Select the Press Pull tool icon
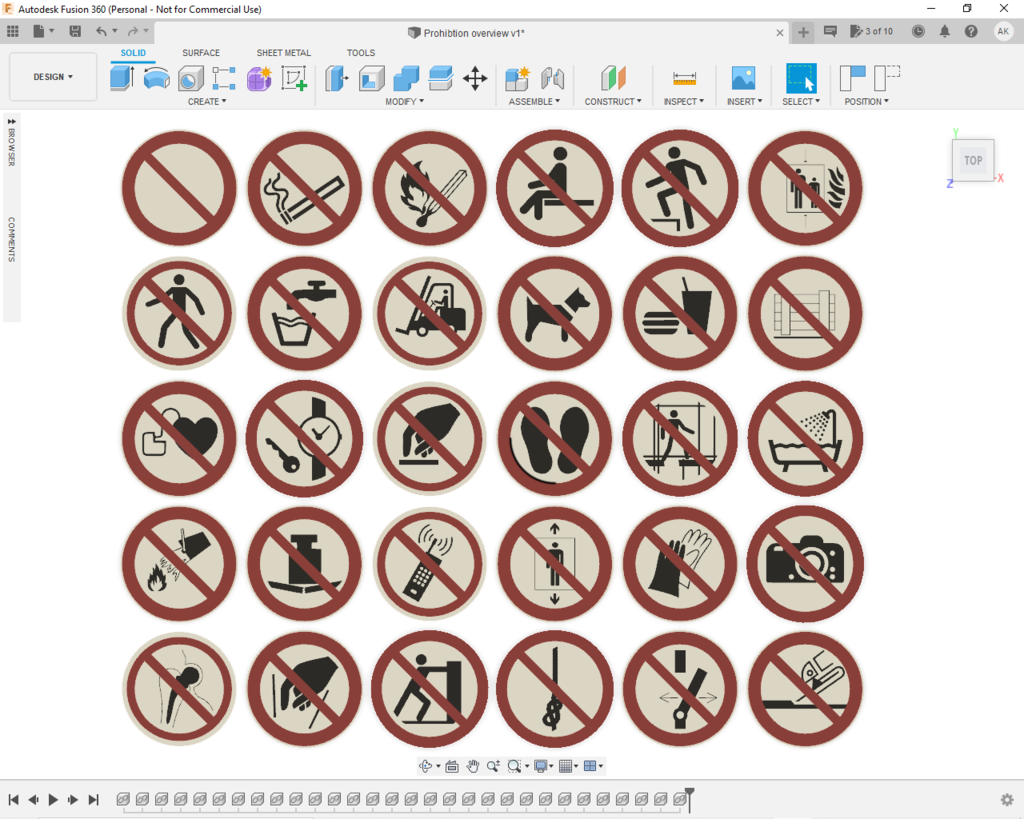Image resolution: width=1024 pixels, height=819 pixels. coord(337,78)
